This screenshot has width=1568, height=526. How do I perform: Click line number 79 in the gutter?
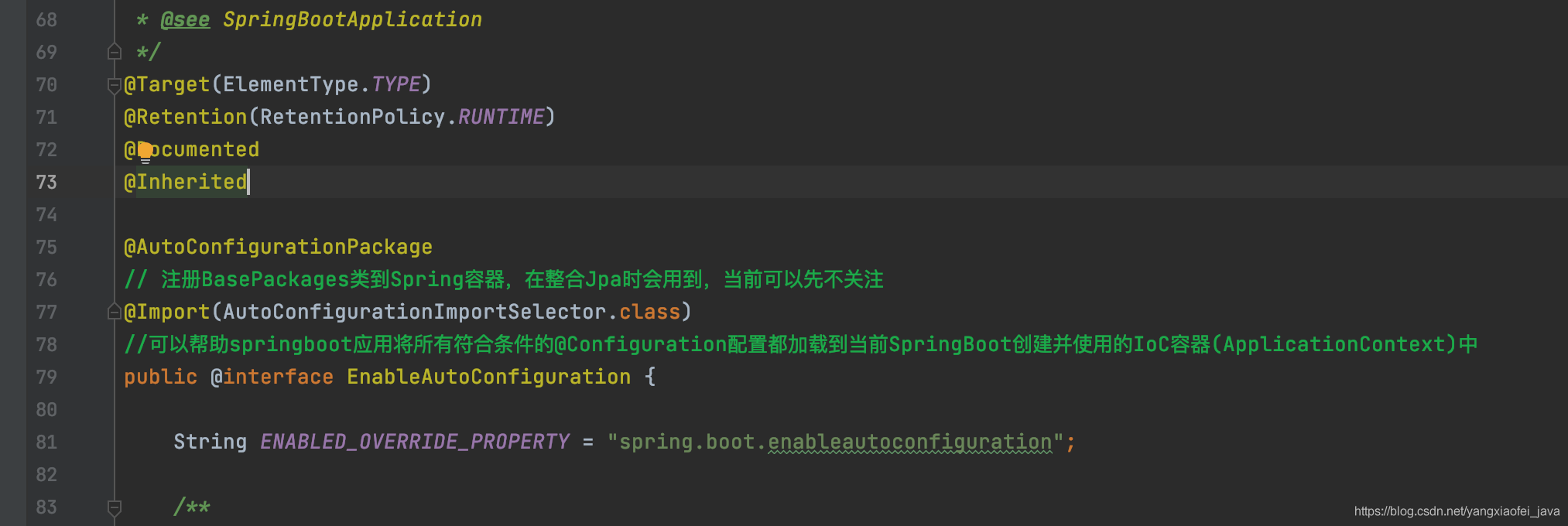46,377
